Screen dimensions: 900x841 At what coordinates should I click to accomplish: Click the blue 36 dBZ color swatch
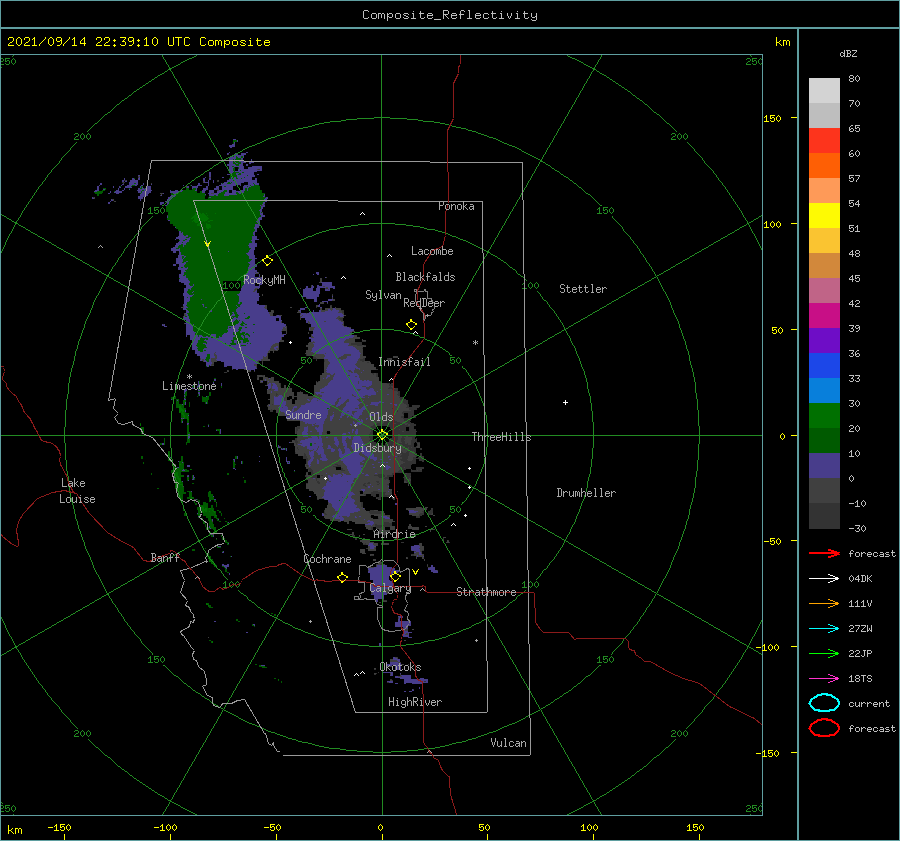point(824,366)
